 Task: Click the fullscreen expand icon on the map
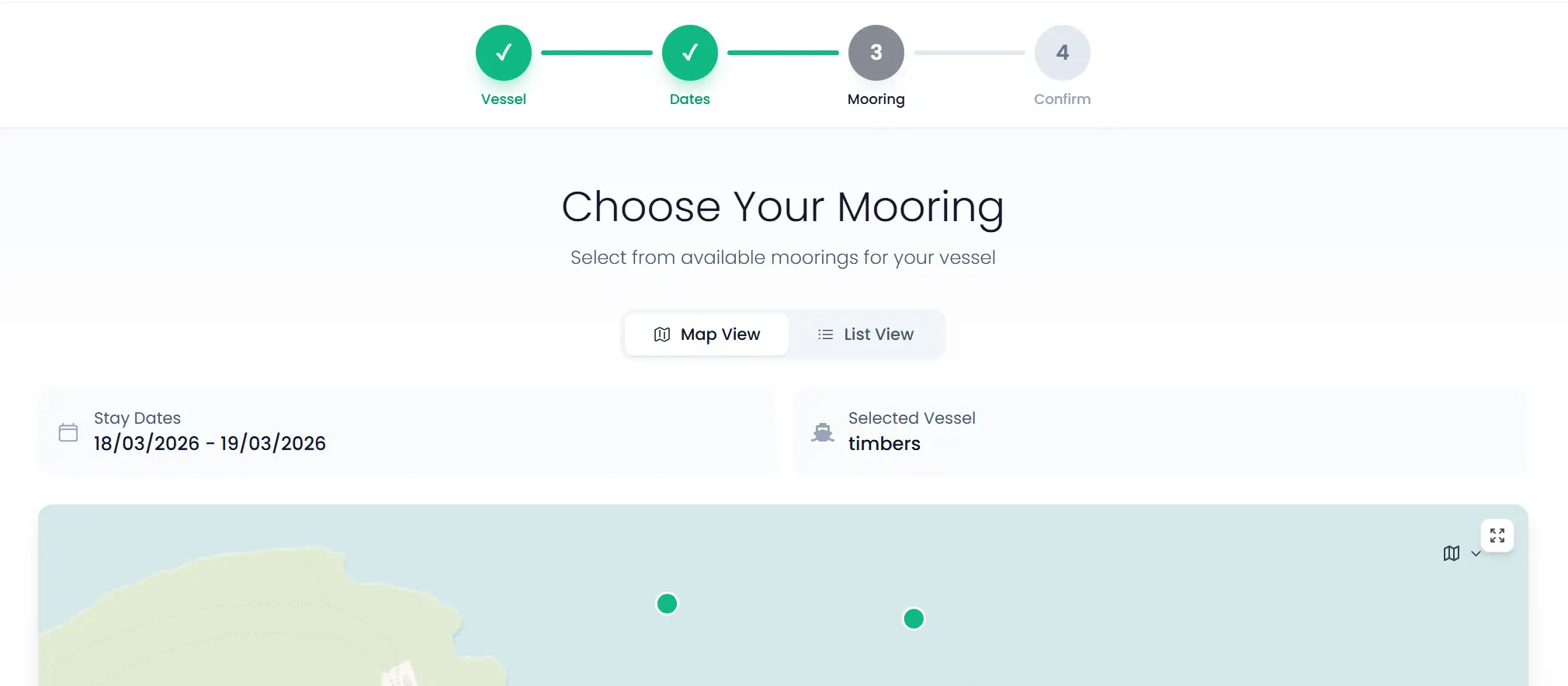click(1497, 535)
